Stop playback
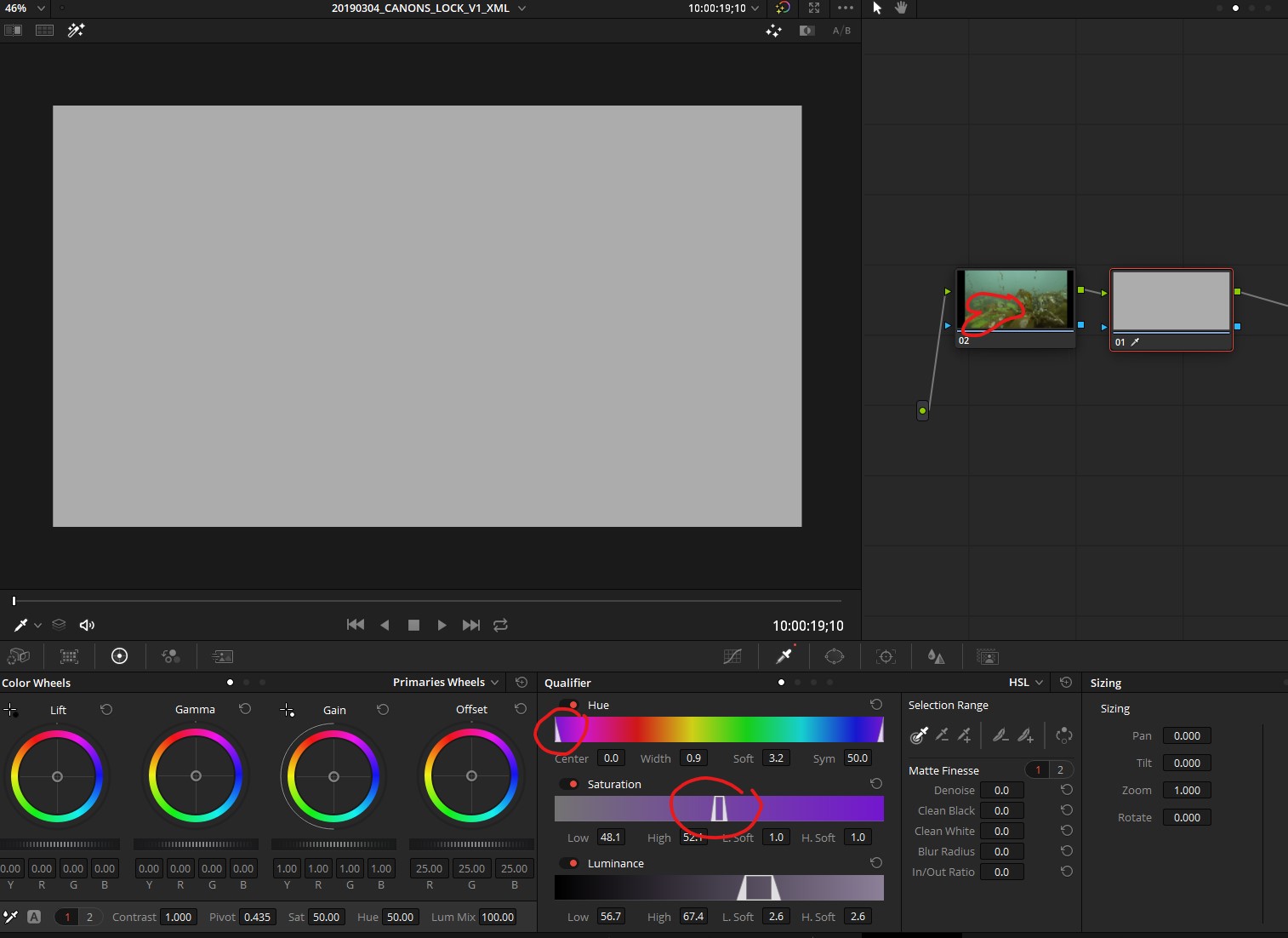Image resolution: width=1288 pixels, height=938 pixels. (413, 625)
